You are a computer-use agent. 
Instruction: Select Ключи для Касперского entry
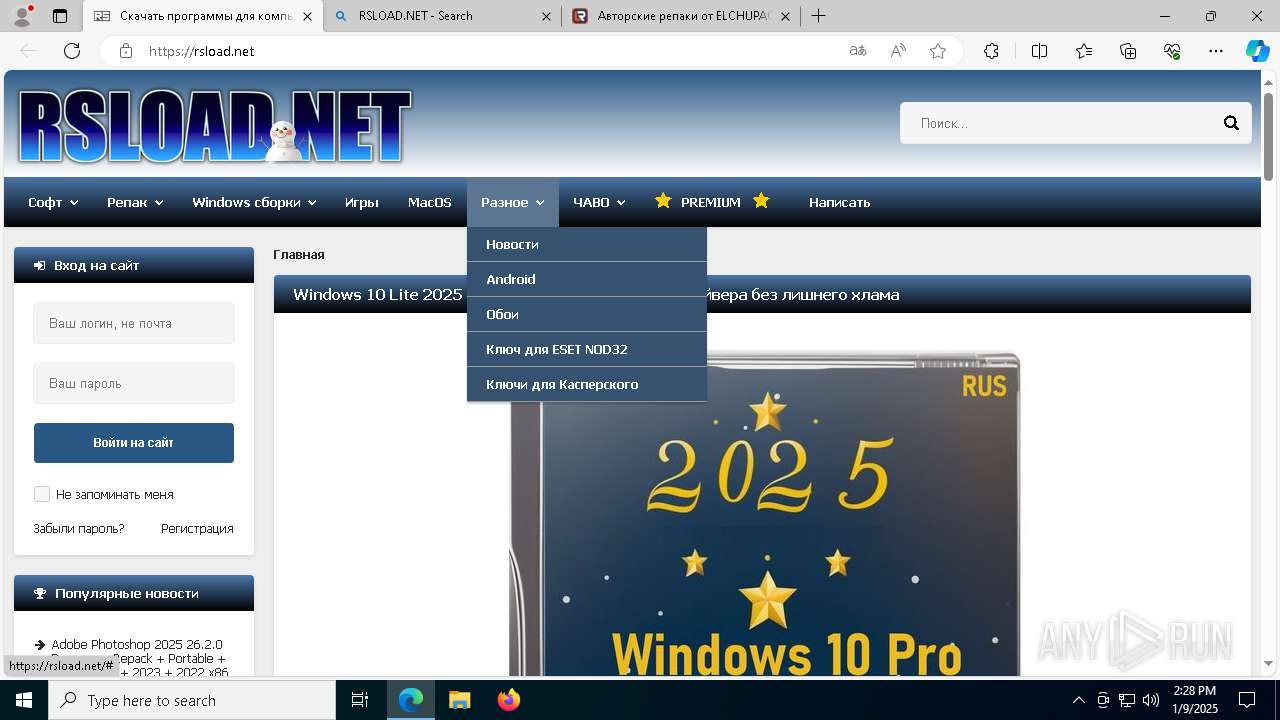(587, 384)
